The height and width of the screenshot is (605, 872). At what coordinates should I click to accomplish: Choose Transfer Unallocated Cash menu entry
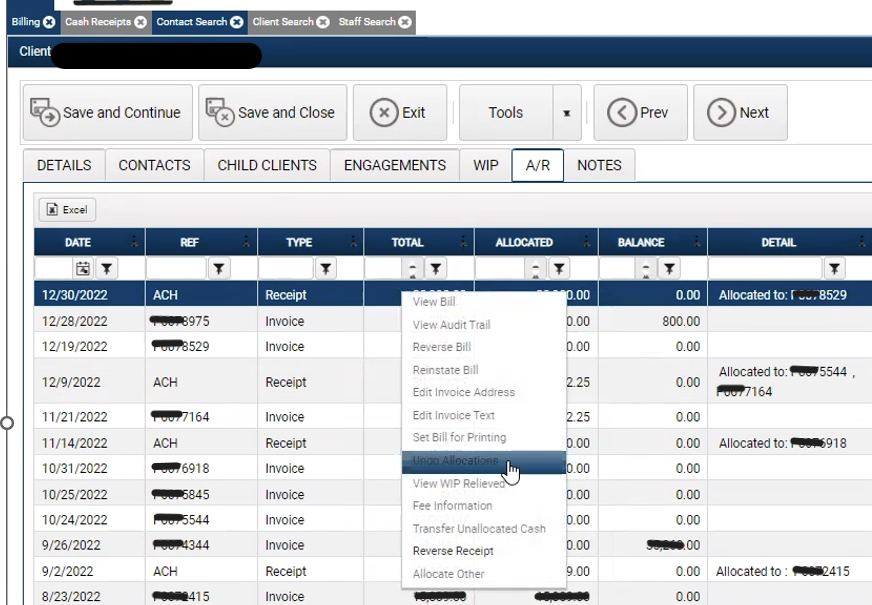tap(484, 529)
